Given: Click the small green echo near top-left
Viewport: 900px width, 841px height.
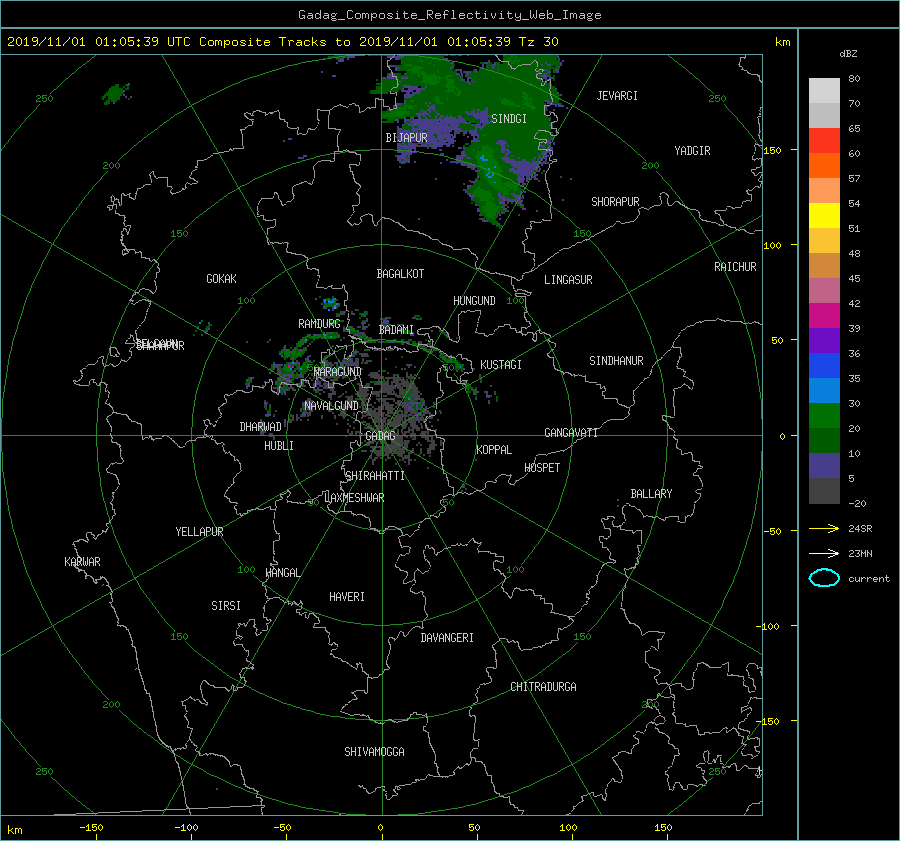Looking at the screenshot, I should (116, 93).
